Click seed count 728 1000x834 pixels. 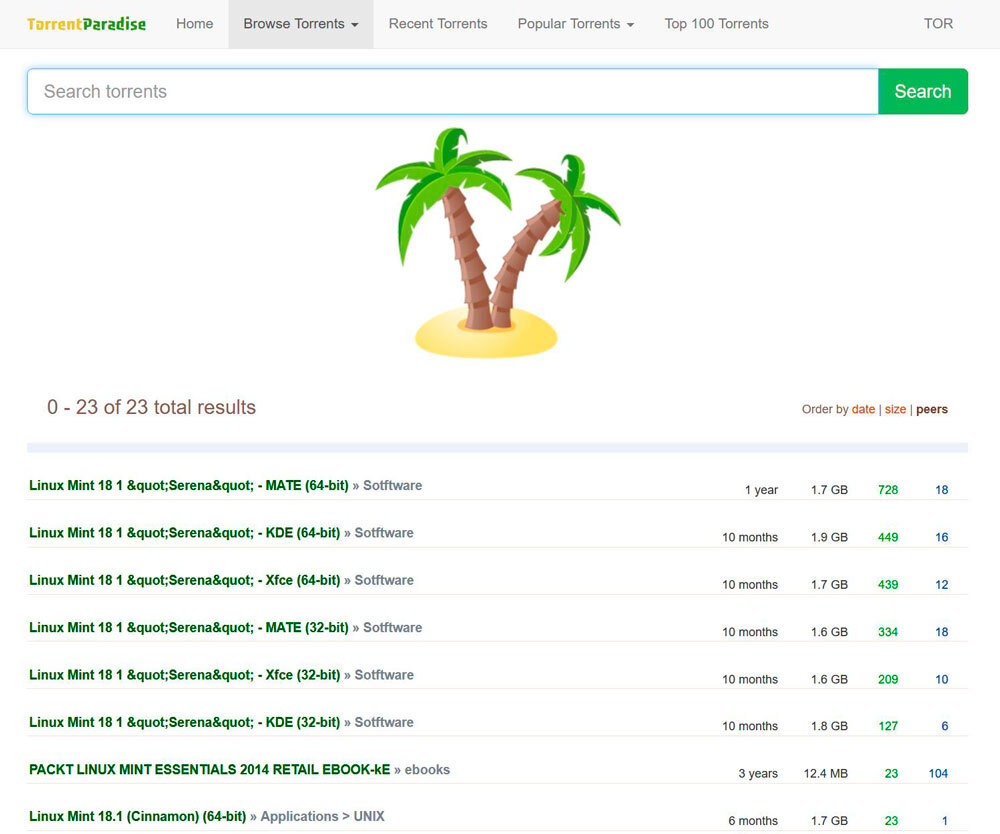point(888,490)
